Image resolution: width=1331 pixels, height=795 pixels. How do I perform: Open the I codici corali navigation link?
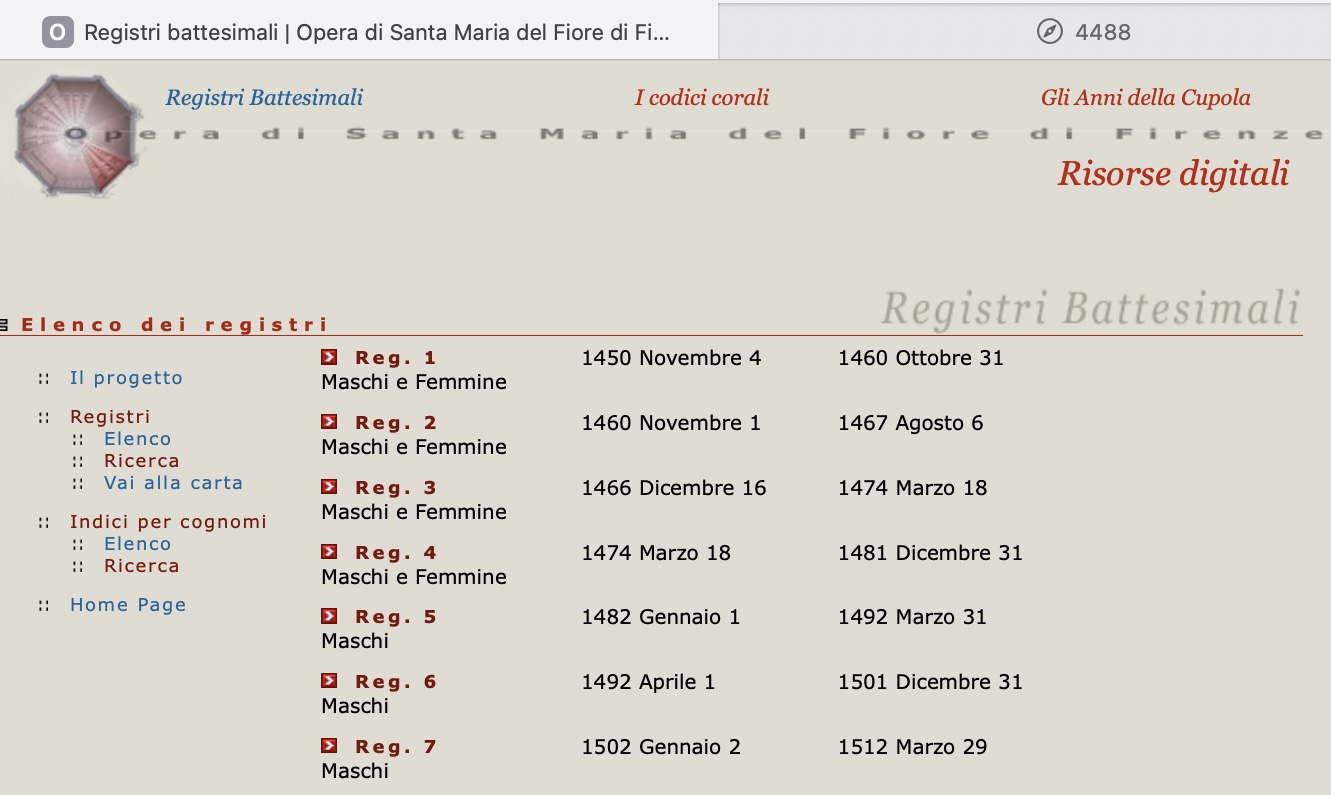[702, 98]
